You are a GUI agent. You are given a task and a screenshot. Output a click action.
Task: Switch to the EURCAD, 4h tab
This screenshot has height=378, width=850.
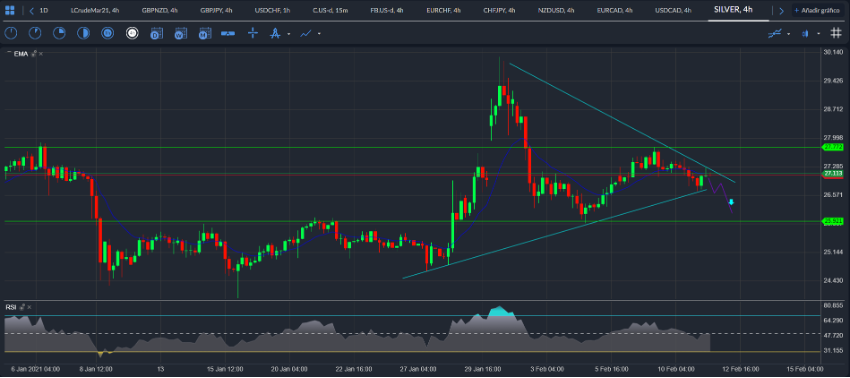[614, 10]
